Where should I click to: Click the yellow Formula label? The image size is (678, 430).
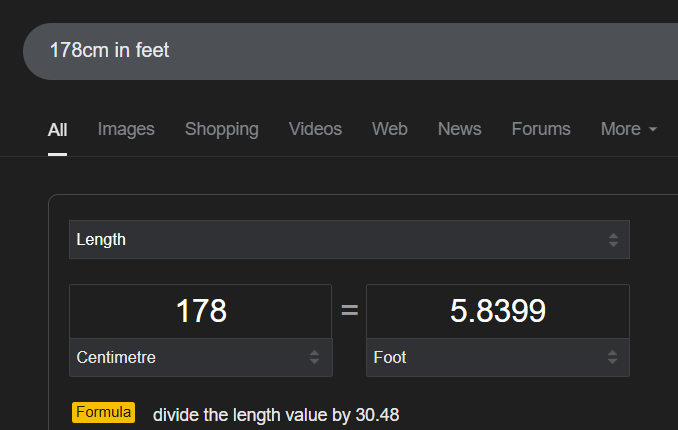[x=103, y=412]
